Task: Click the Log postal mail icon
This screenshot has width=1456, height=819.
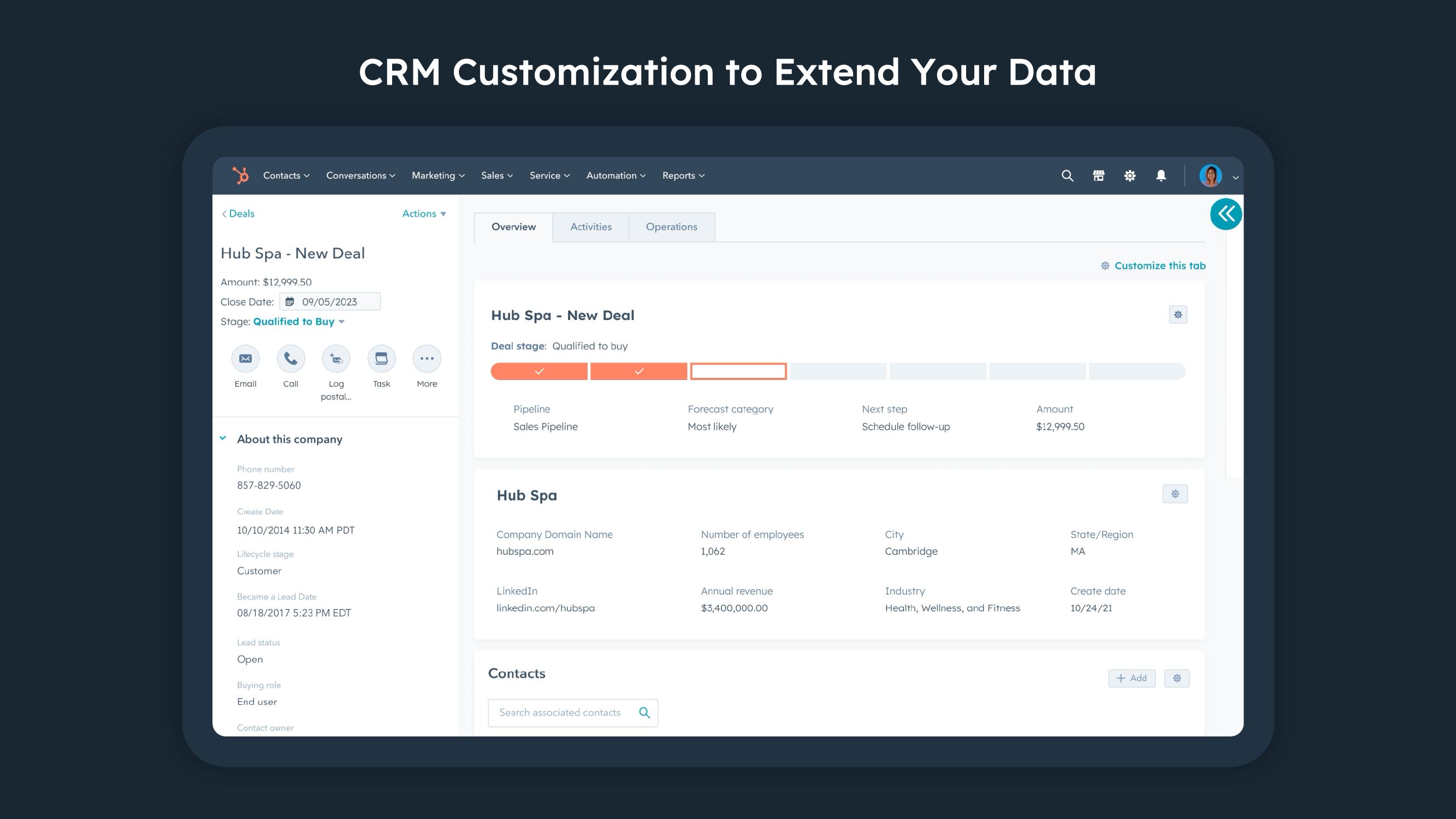Action: (336, 358)
